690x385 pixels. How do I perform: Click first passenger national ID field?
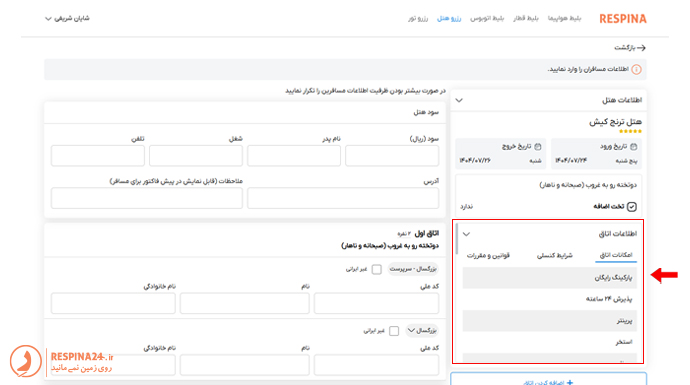click(376, 303)
